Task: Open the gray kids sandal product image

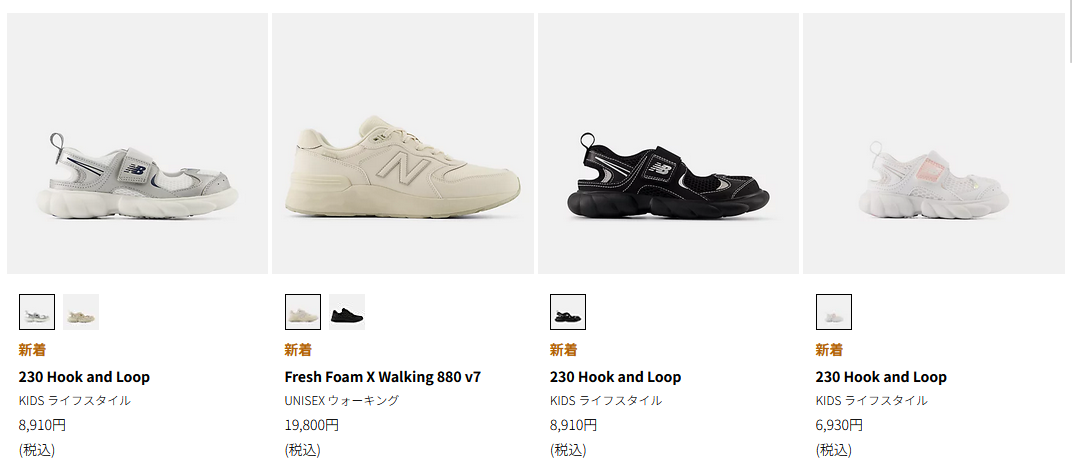Action: tap(137, 144)
